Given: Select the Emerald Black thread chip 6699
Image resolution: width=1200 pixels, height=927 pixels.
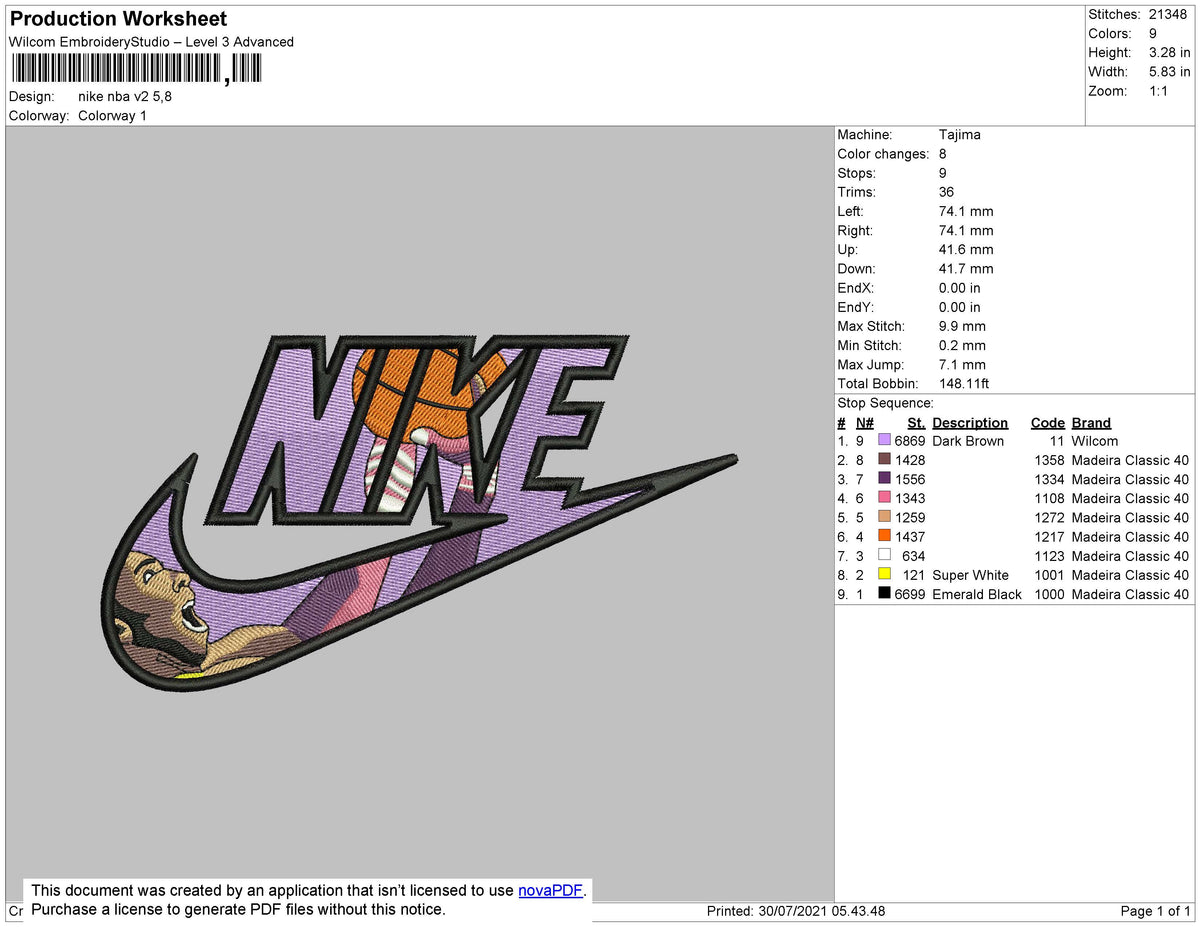Looking at the screenshot, I should tap(886, 594).
